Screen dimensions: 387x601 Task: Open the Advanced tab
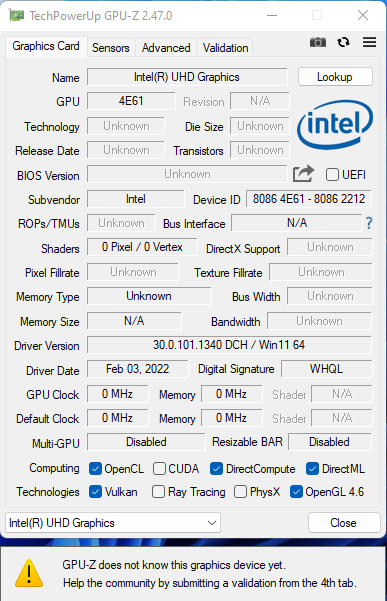pyautogui.click(x=166, y=48)
